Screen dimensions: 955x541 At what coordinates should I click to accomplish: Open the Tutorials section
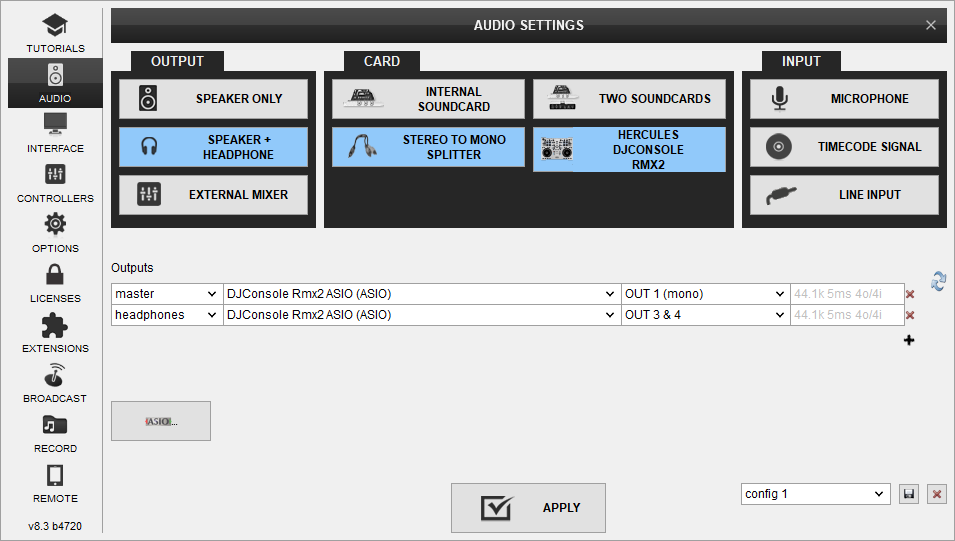point(55,34)
